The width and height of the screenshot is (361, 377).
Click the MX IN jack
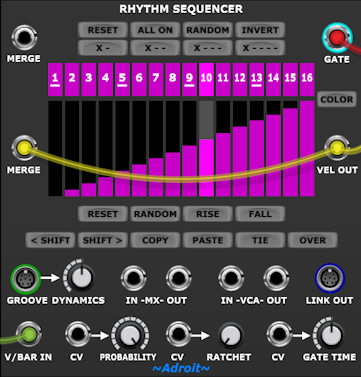tap(133, 278)
